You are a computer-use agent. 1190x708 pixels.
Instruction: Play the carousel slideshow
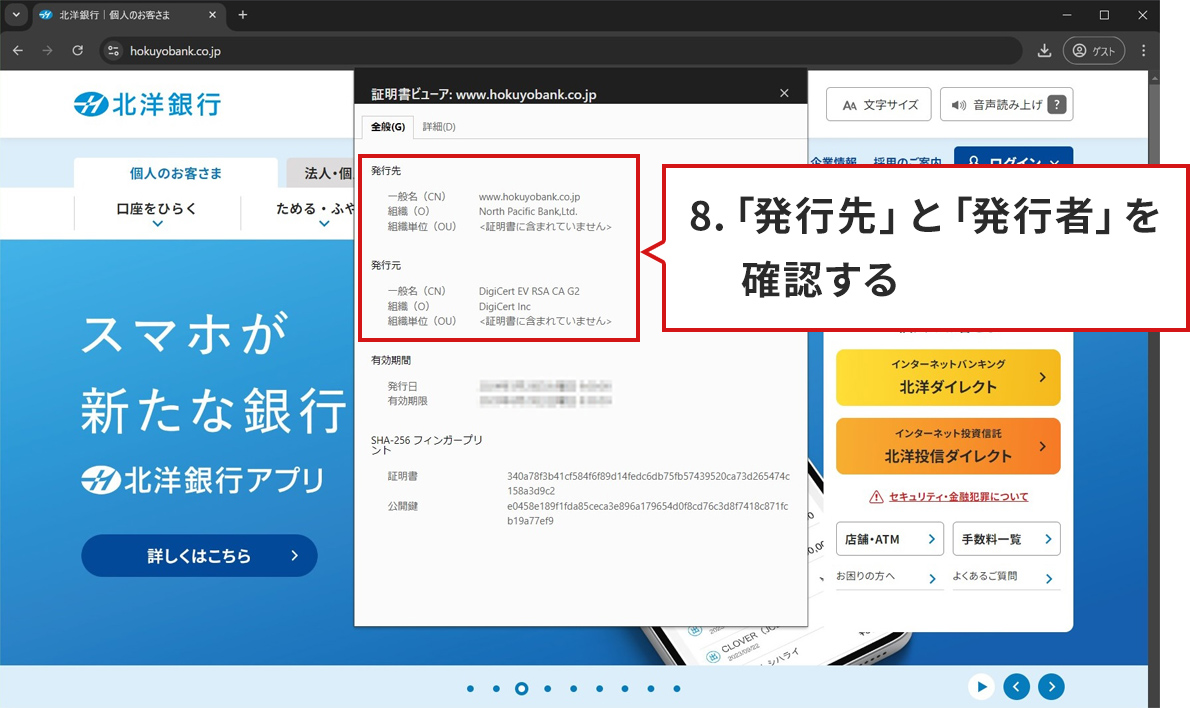pos(981,687)
